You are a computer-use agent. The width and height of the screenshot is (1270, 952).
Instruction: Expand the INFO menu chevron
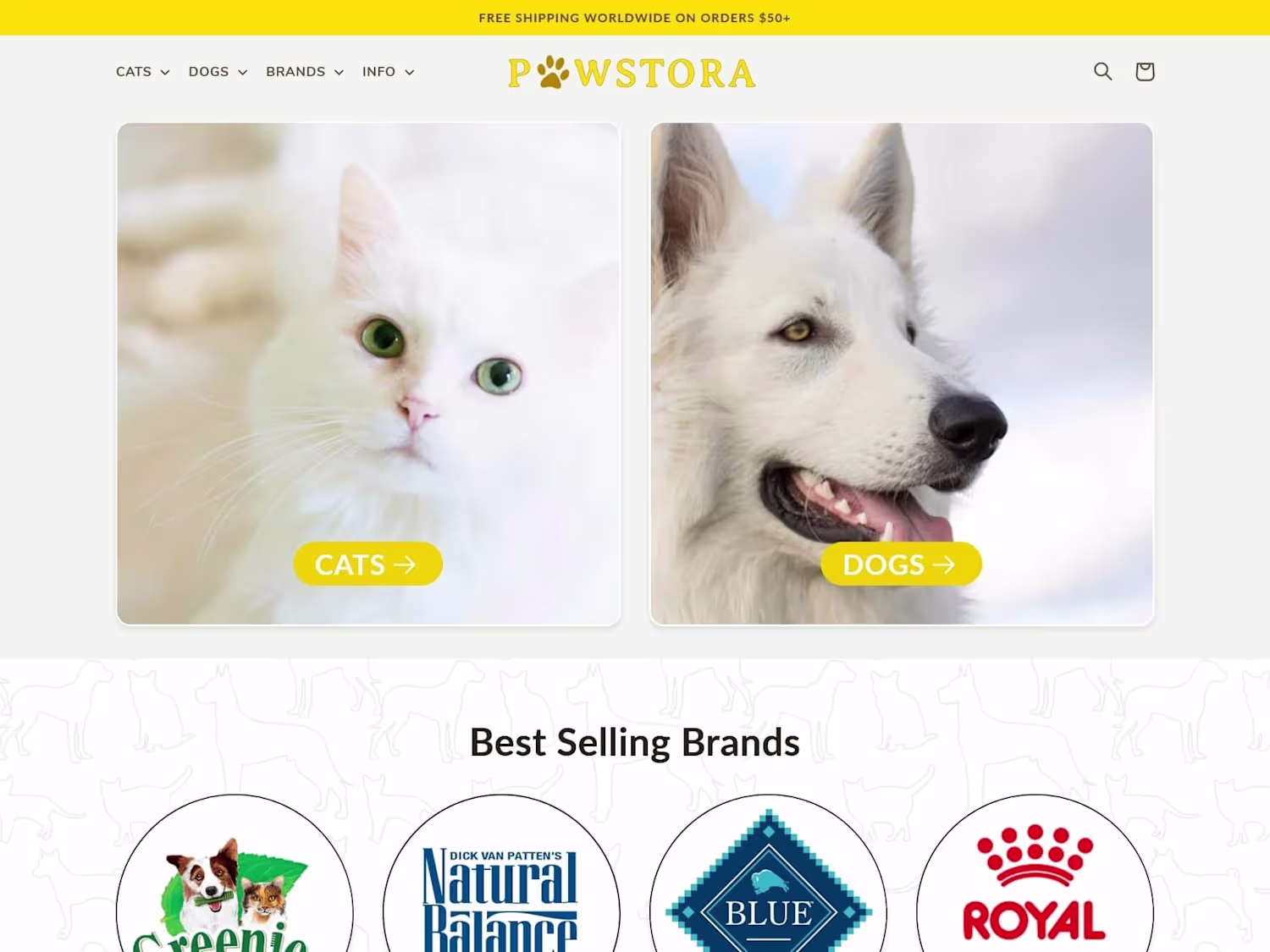coord(410,73)
